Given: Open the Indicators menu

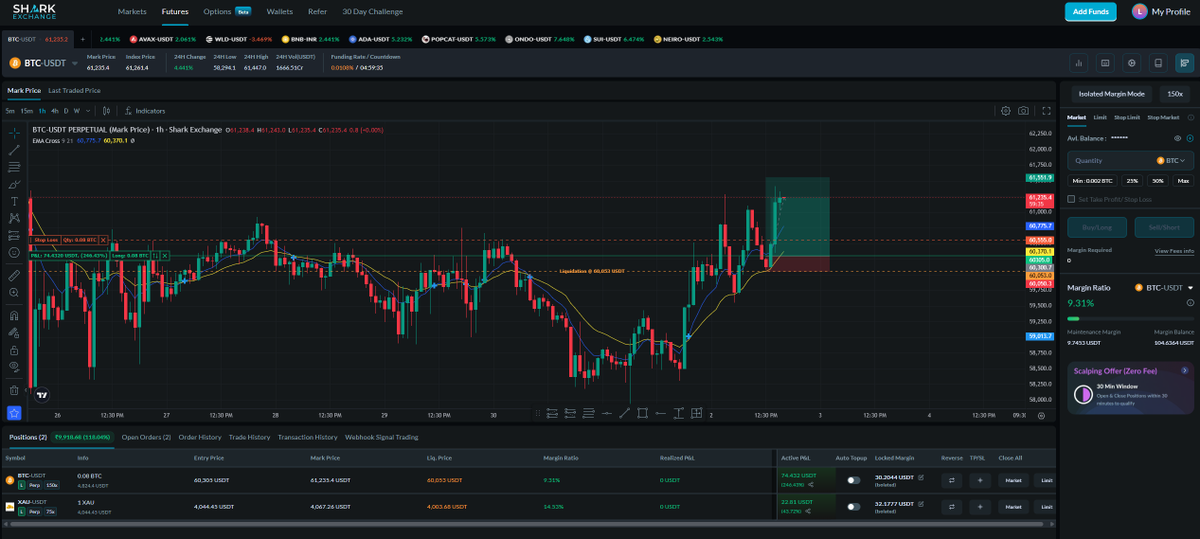Looking at the screenshot, I should (x=145, y=111).
